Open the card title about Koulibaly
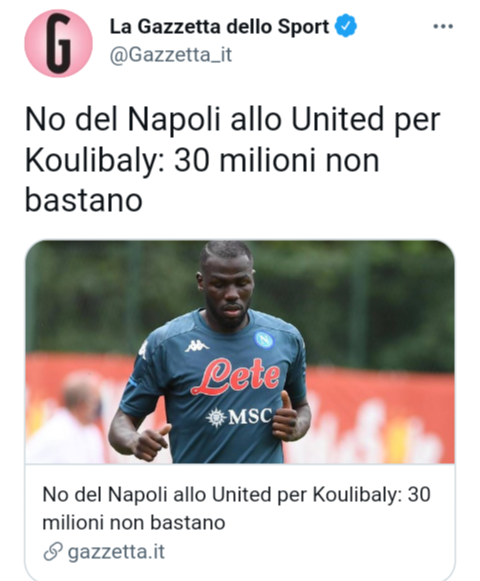The image size is (480, 581). 236,508
